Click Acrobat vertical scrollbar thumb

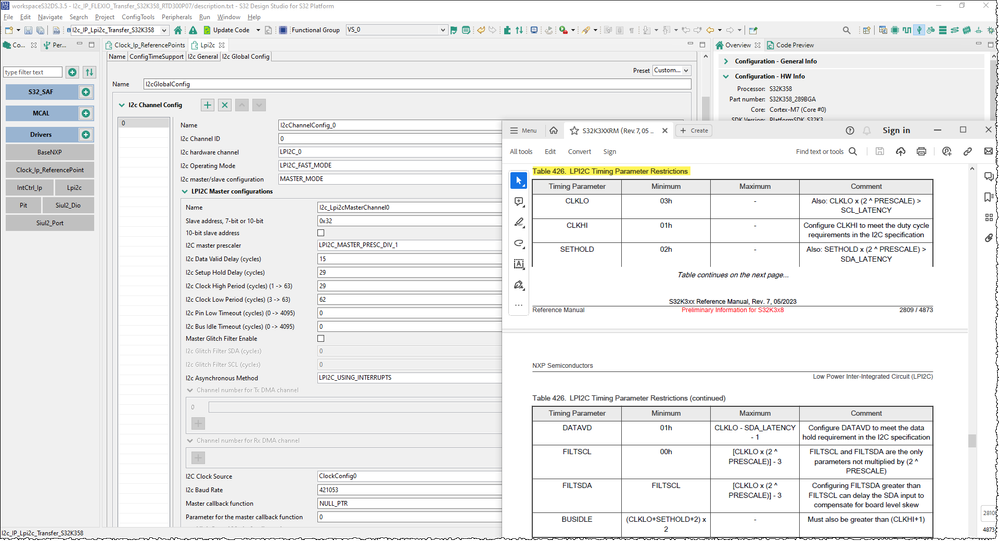click(972, 441)
